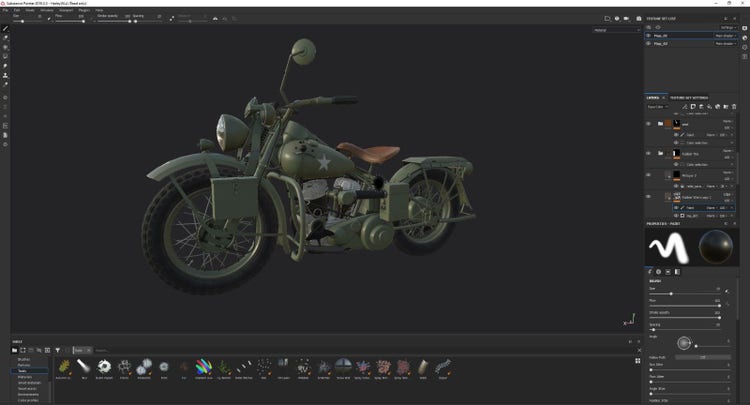Toggle visibility of first texture set

tap(649, 35)
